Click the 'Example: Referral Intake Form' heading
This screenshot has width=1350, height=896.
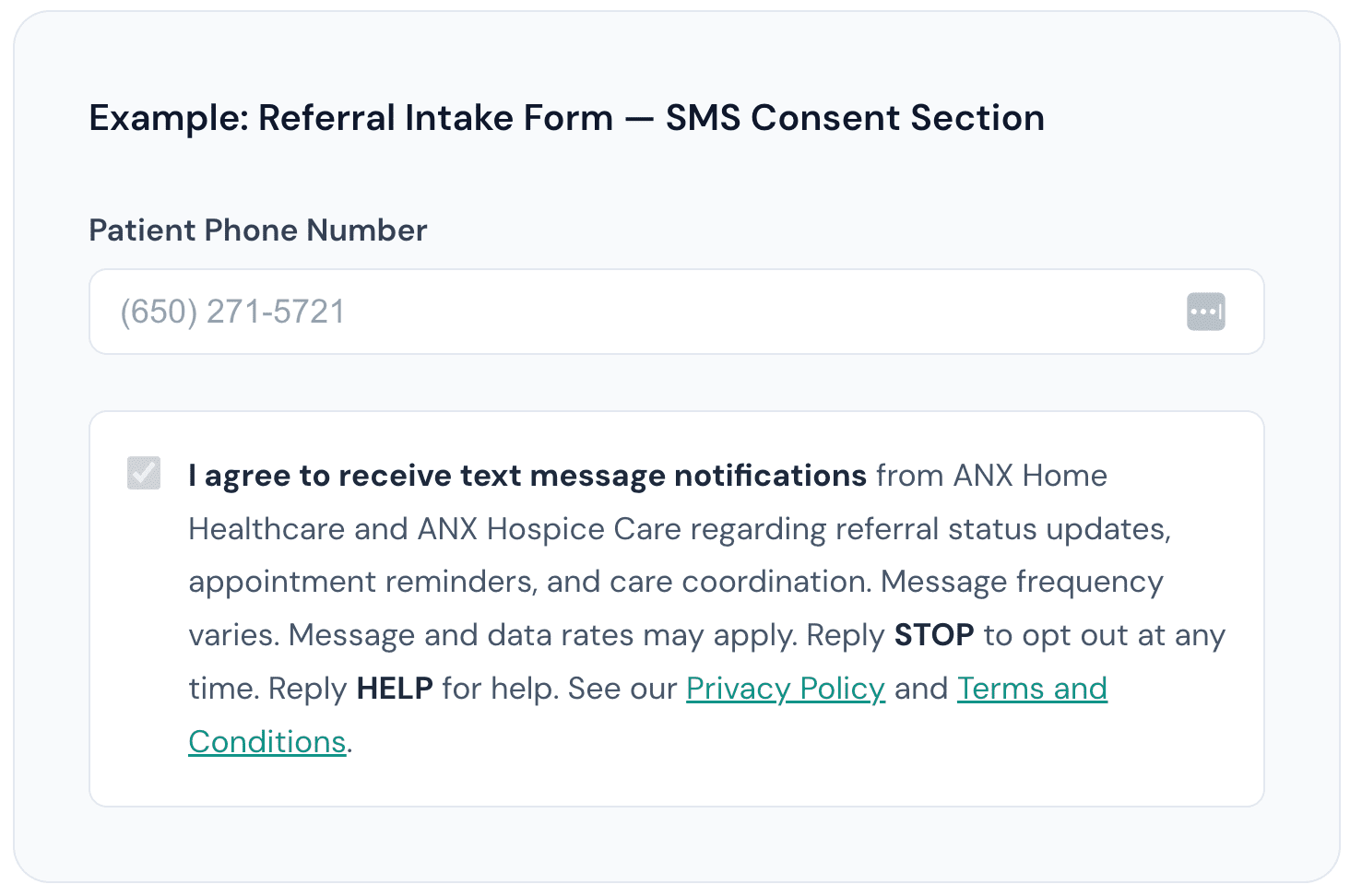click(x=566, y=118)
